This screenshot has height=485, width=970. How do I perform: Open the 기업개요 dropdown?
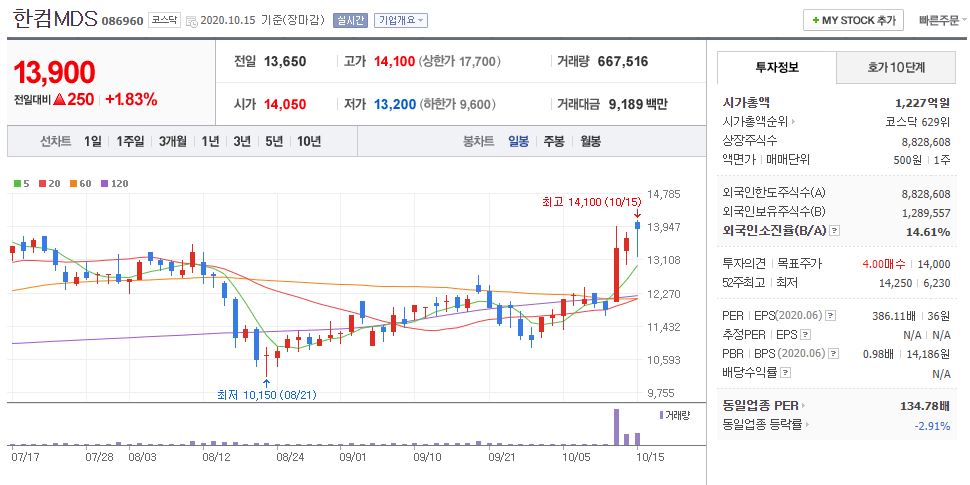point(401,20)
